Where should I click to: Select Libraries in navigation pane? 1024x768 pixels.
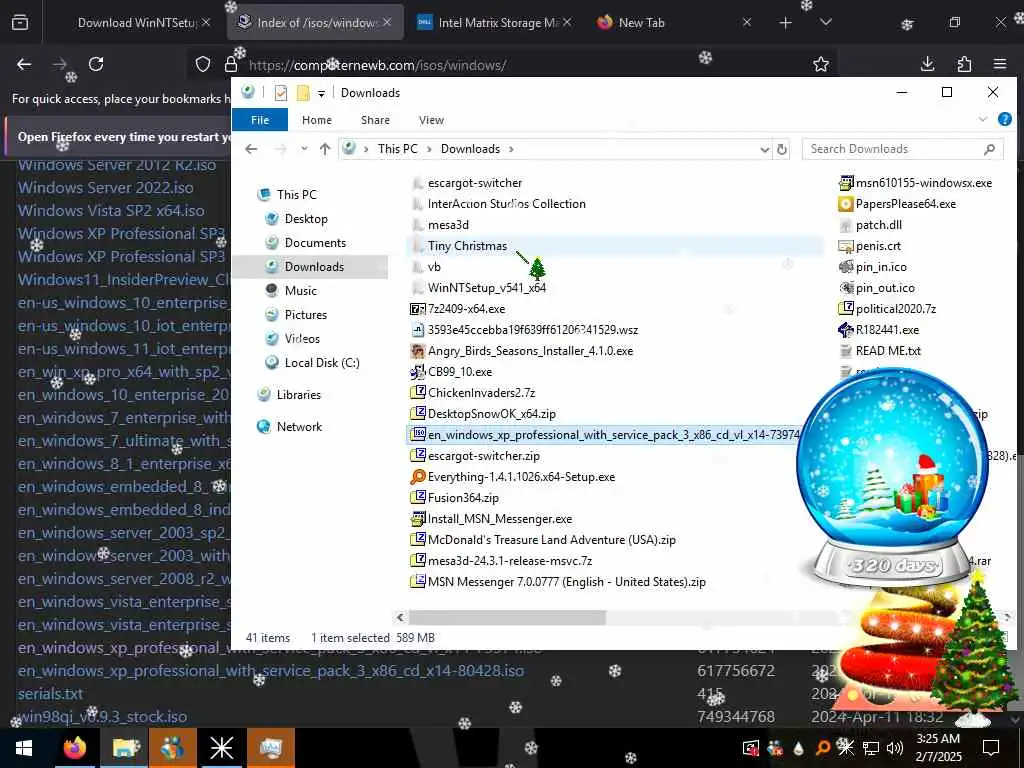(x=298, y=394)
